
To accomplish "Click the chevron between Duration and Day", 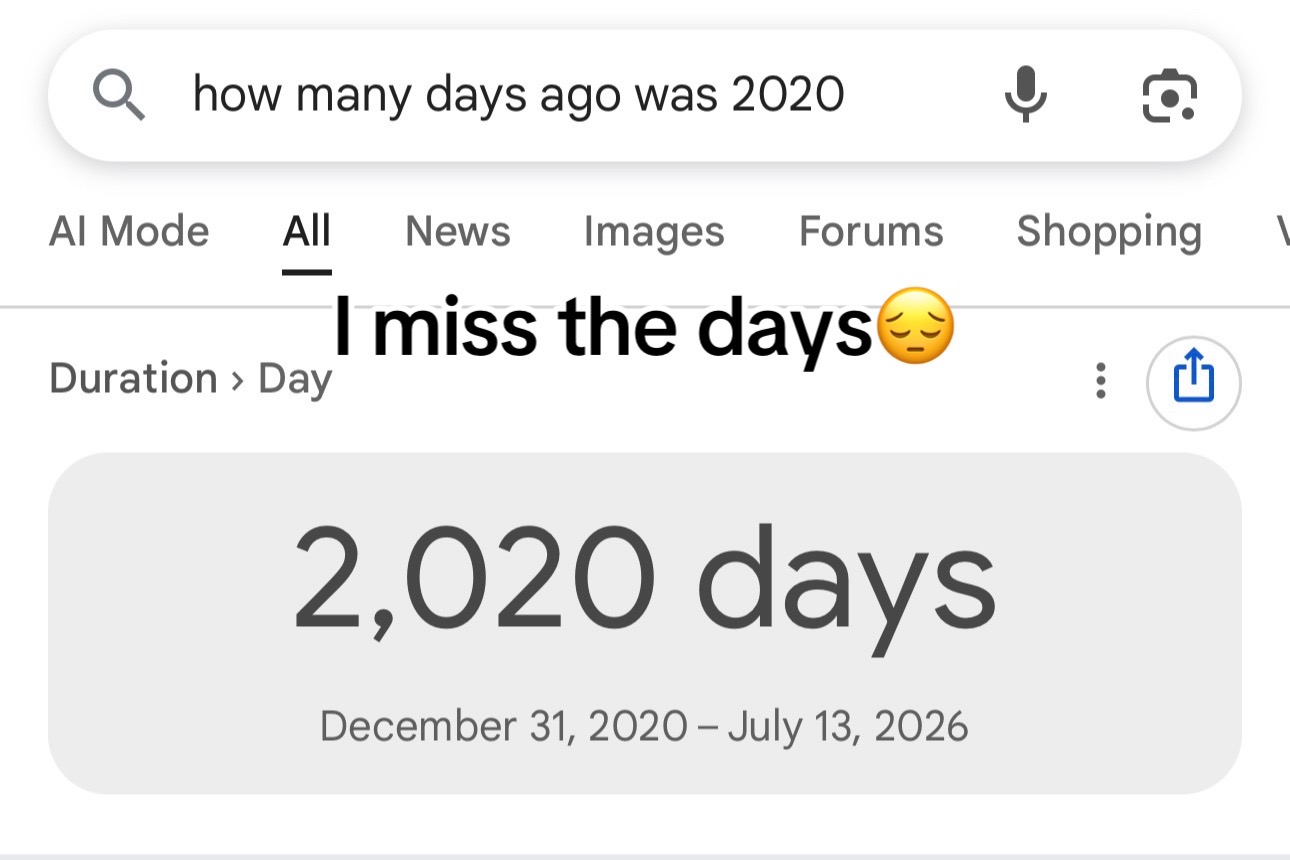I will [238, 380].
